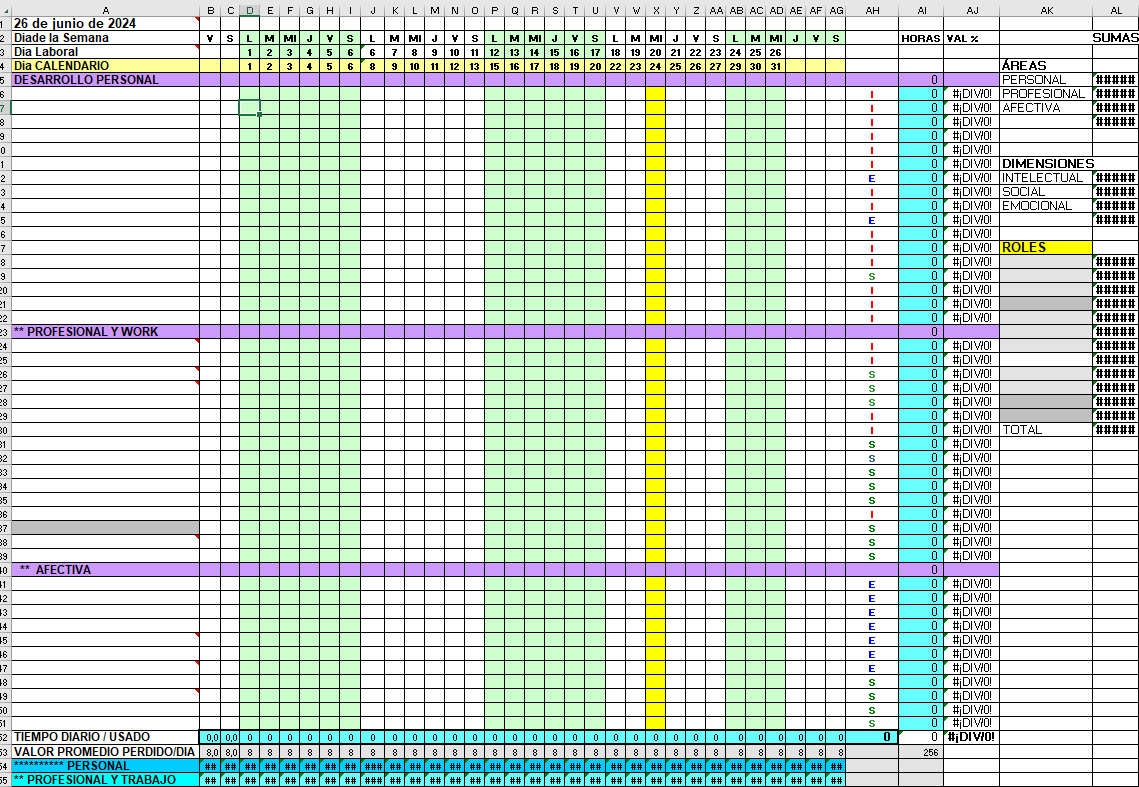This screenshot has width=1139, height=787.
Task: Click the cell showing 256 in column AI
Action: [931, 752]
